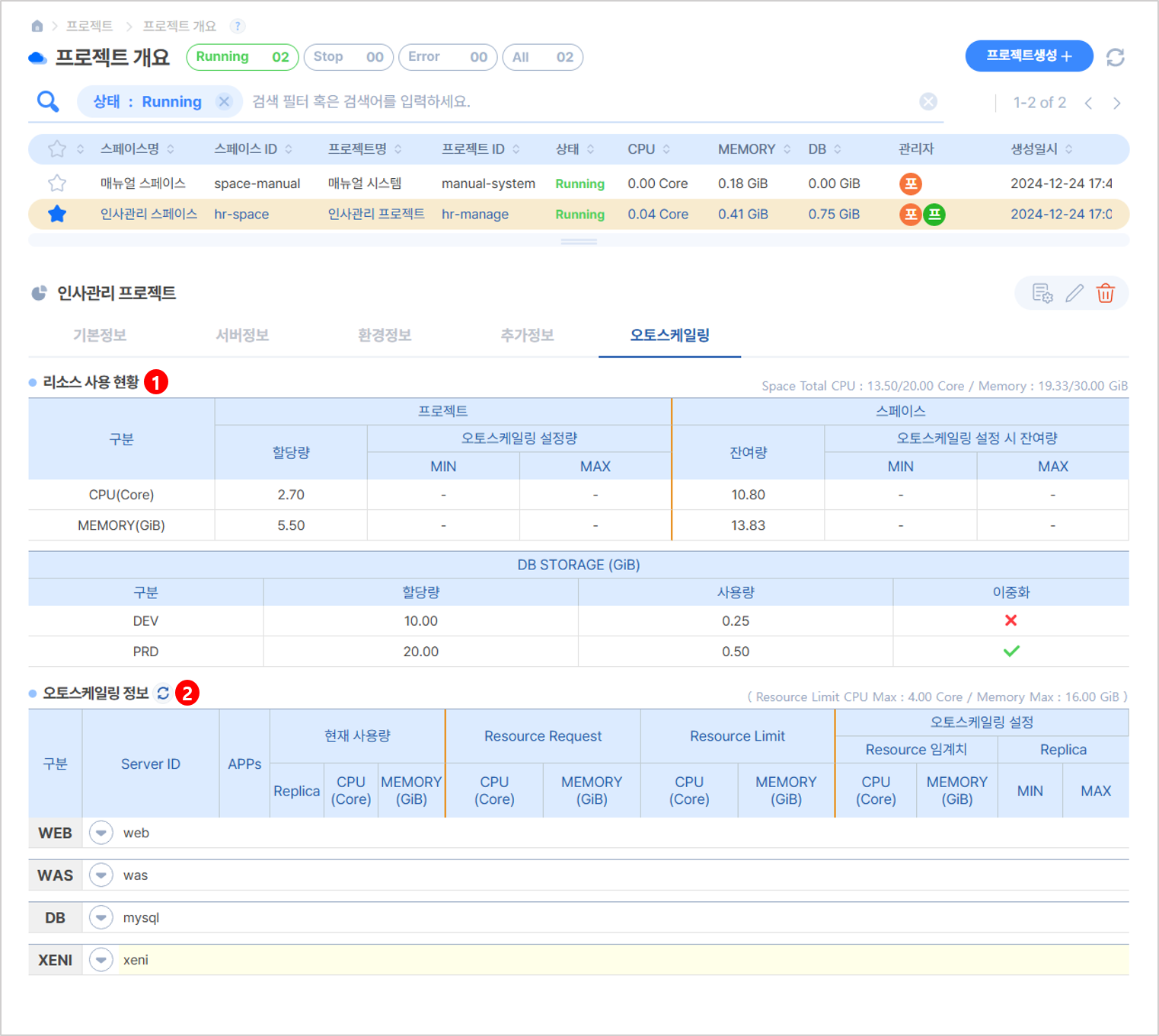Screen dimensions: 1159x1036
Task: Click PRD 할당량 value 20.00
Action: click(421, 652)
